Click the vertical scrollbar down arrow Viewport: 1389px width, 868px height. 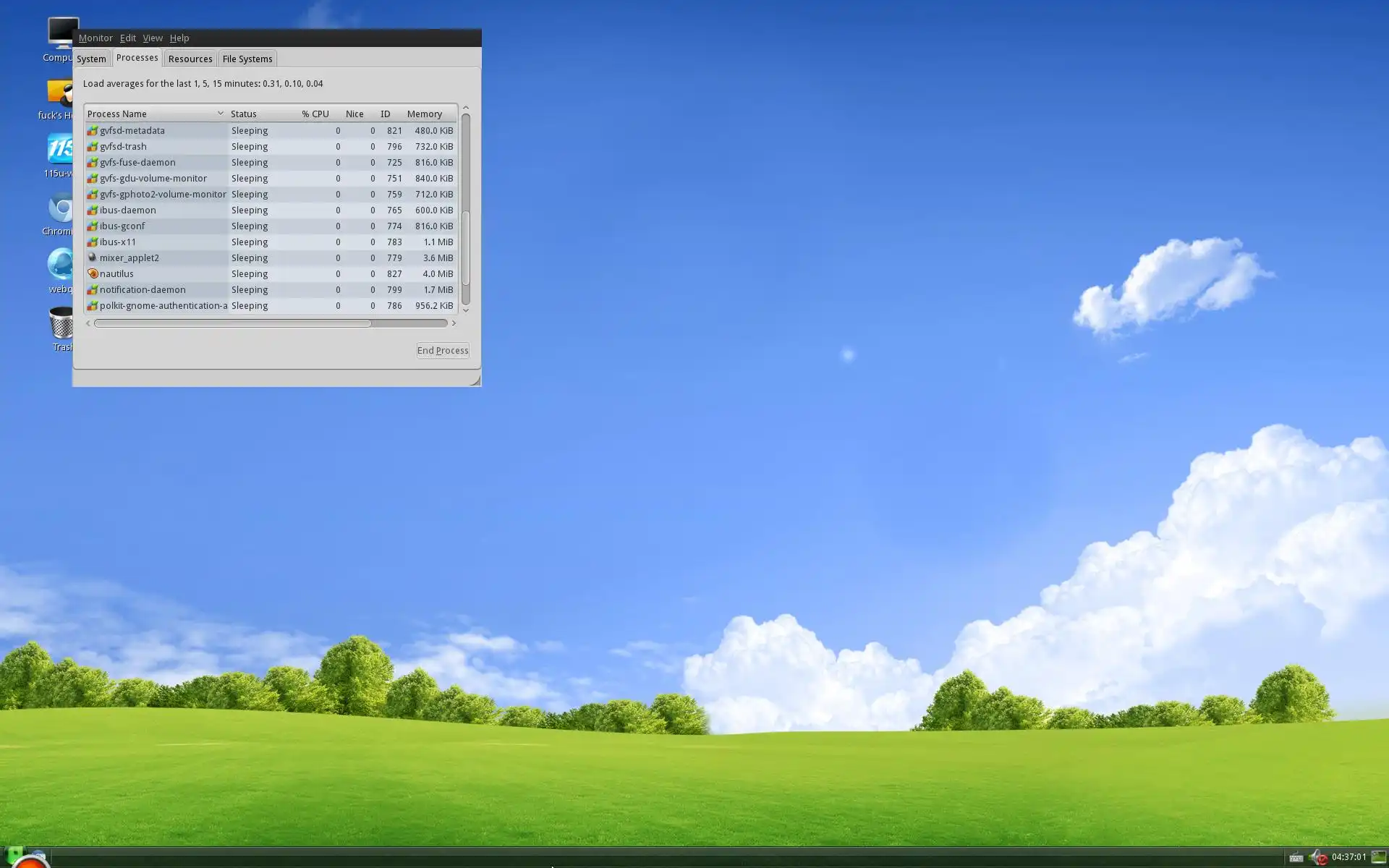466,310
